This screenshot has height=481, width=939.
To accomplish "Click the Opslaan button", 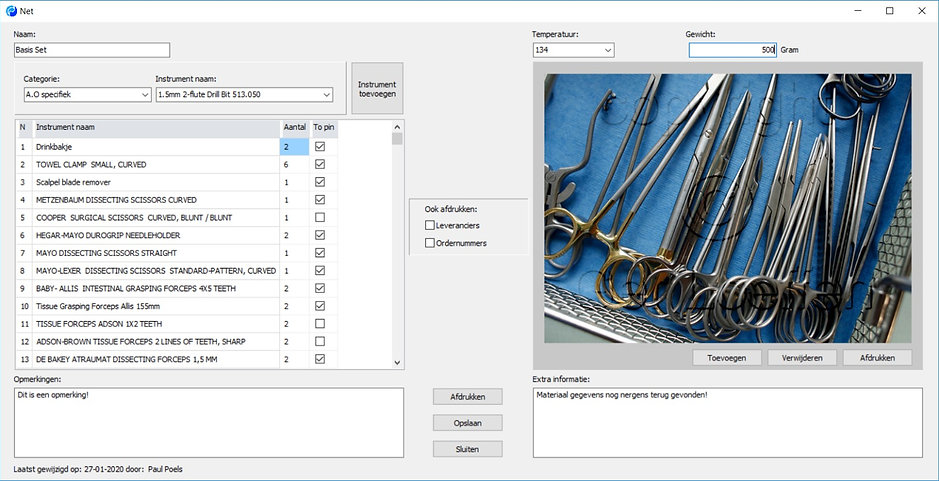I will click(x=468, y=423).
